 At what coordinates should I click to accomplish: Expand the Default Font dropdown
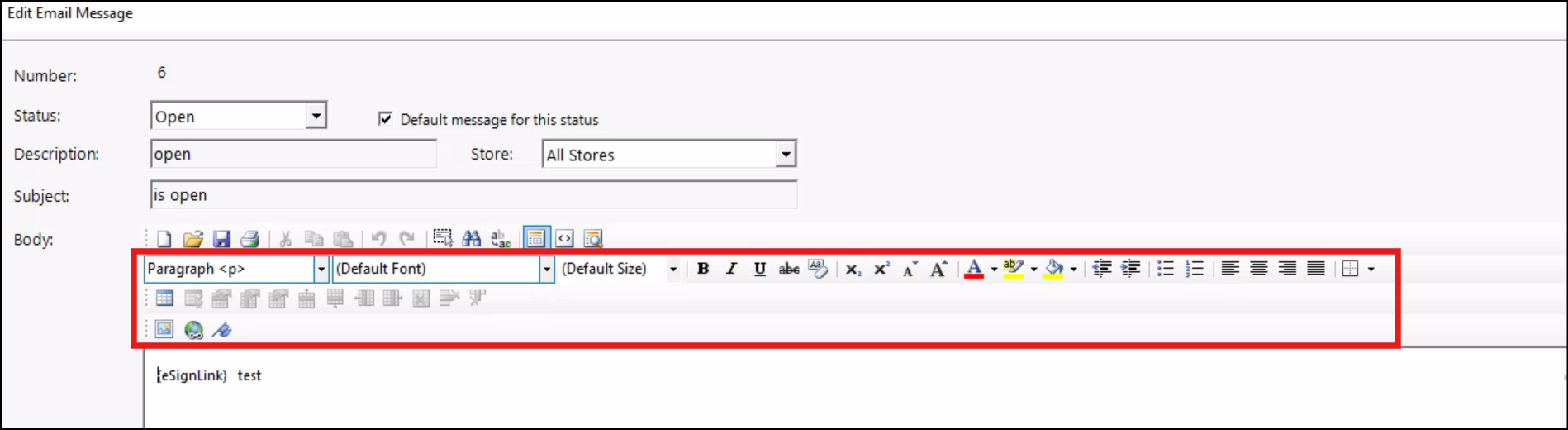(x=546, y=269)
